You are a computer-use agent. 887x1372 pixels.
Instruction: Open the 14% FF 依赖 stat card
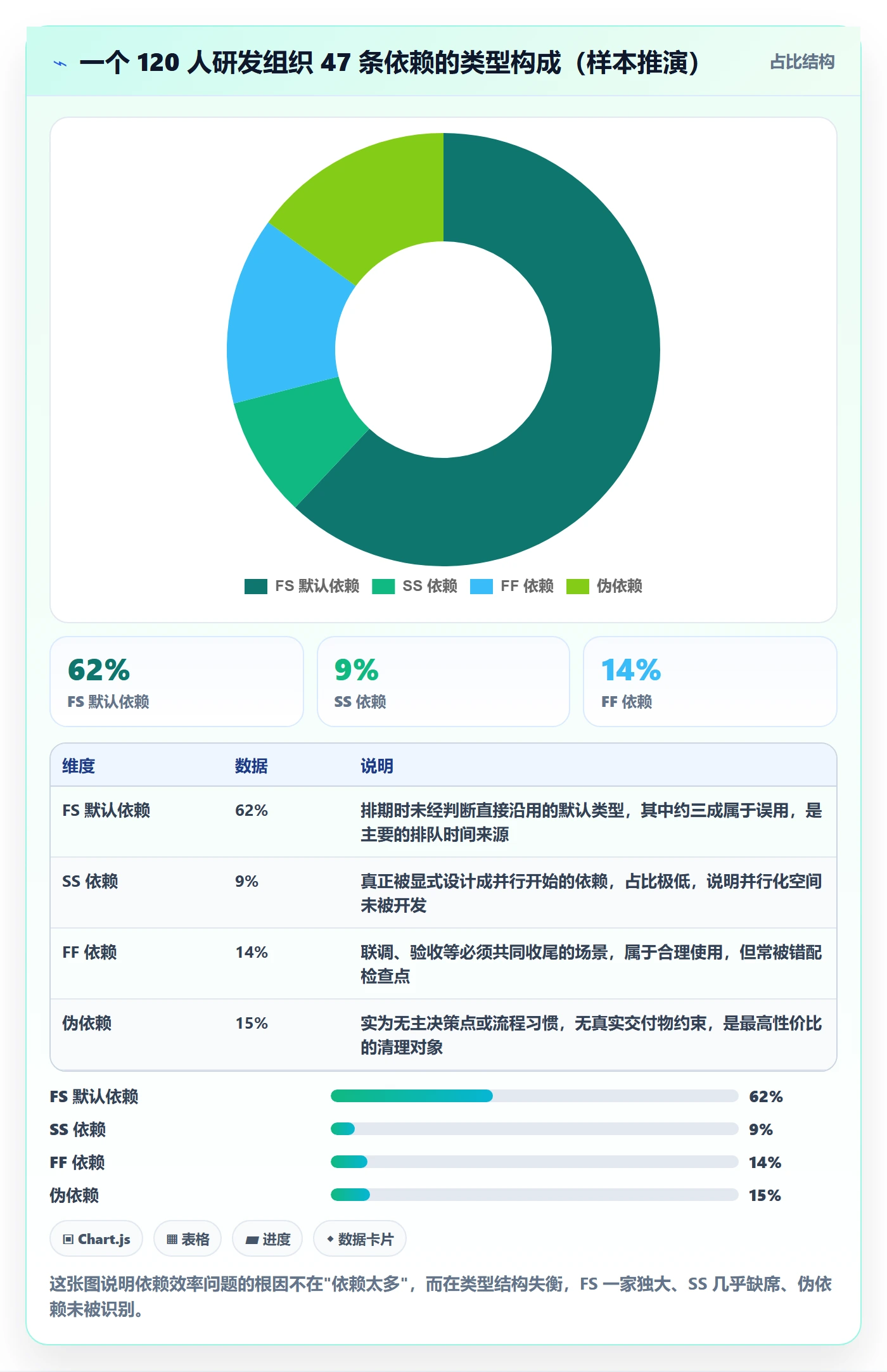point(710,682)
